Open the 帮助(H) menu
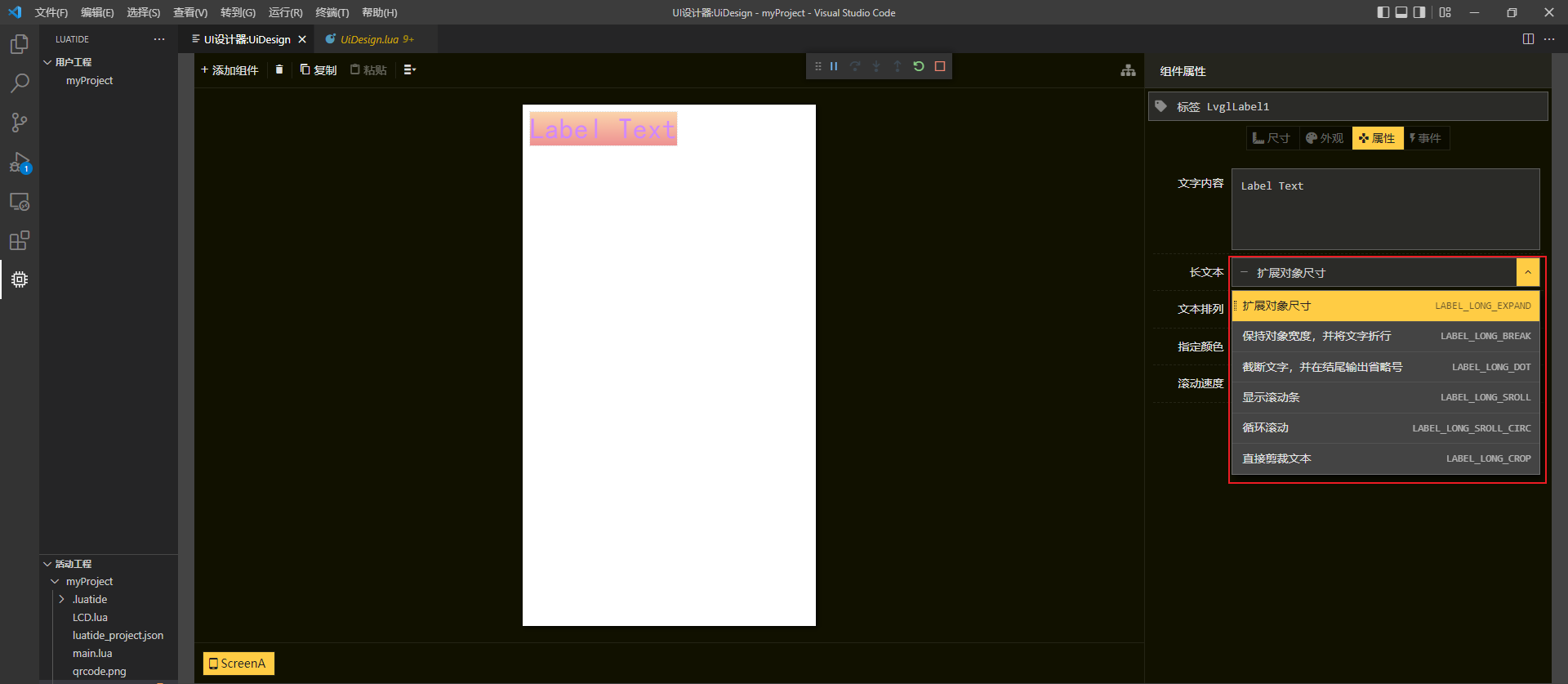The width and height of the screenshot is (1568, 684). pyautogui.click(x=380, y=12)
